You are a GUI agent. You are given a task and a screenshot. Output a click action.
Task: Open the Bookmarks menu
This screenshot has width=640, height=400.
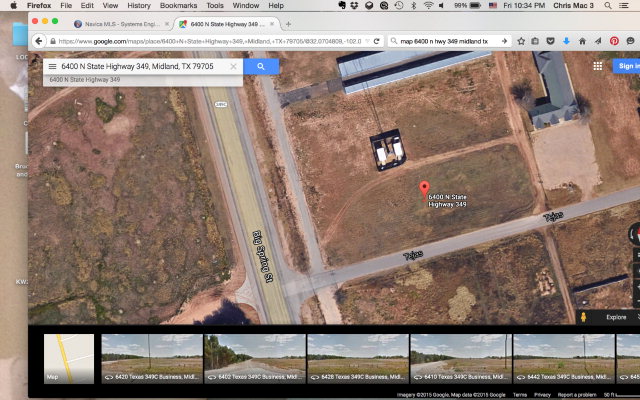[178, 6]
